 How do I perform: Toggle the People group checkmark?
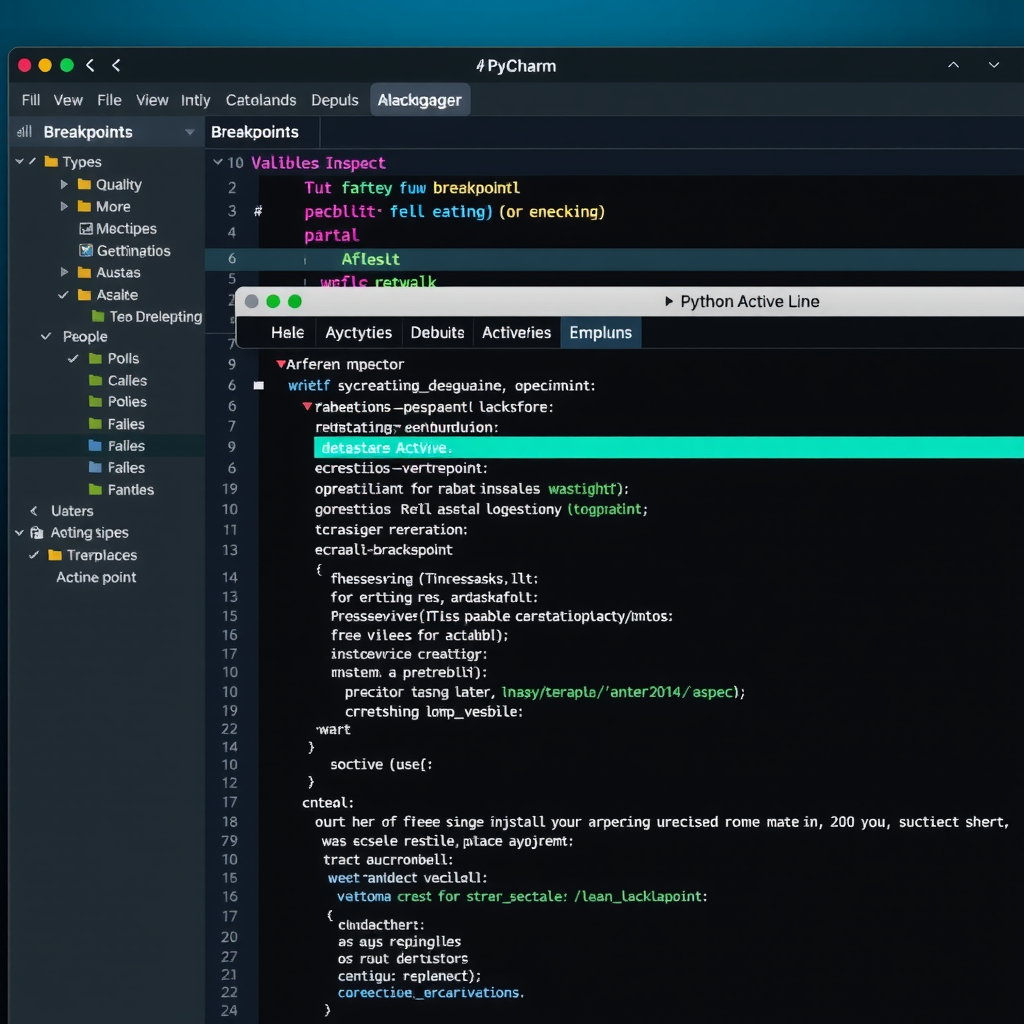44,336
